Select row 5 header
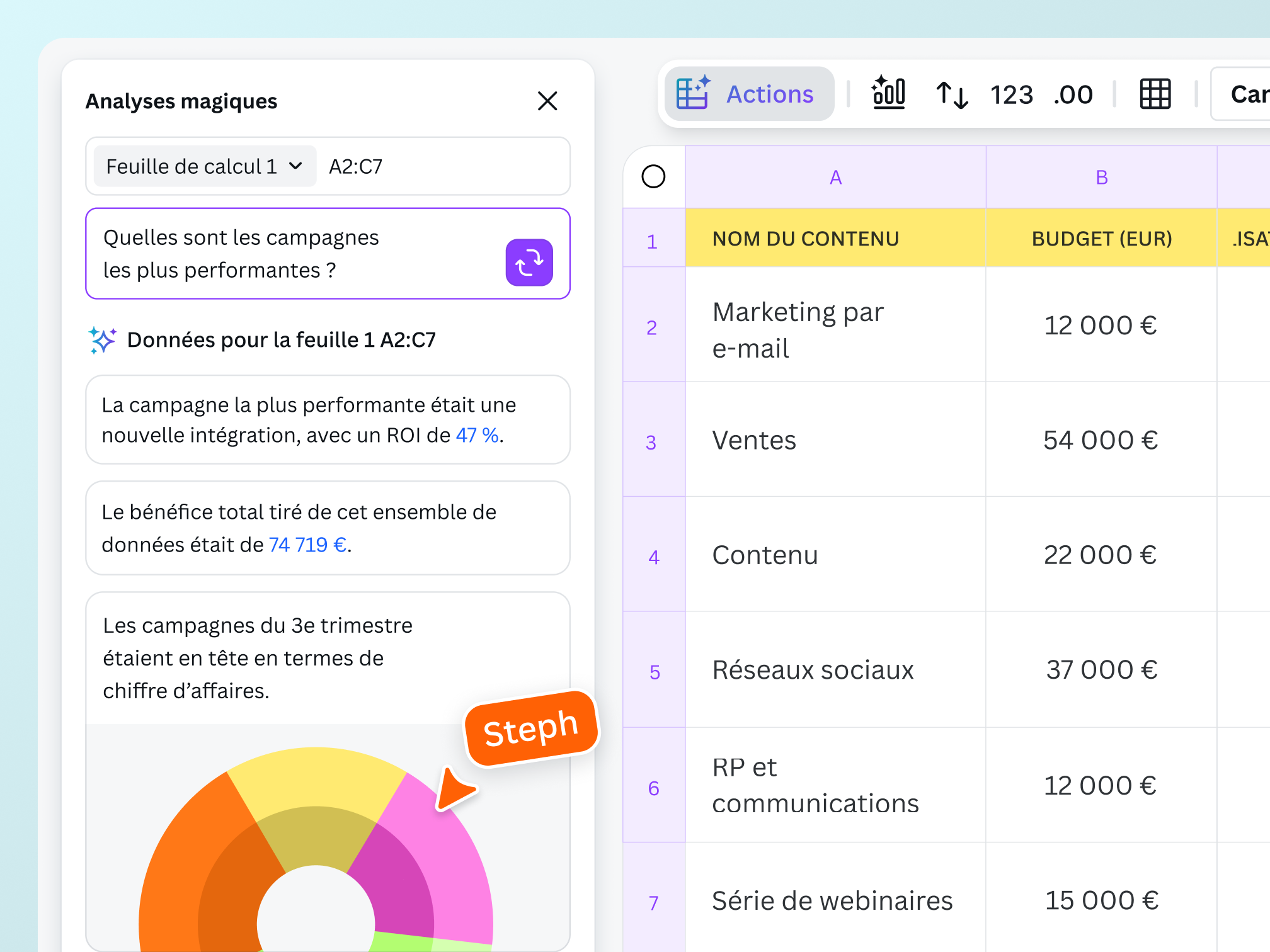The image size is (1270, 952). 653,669
